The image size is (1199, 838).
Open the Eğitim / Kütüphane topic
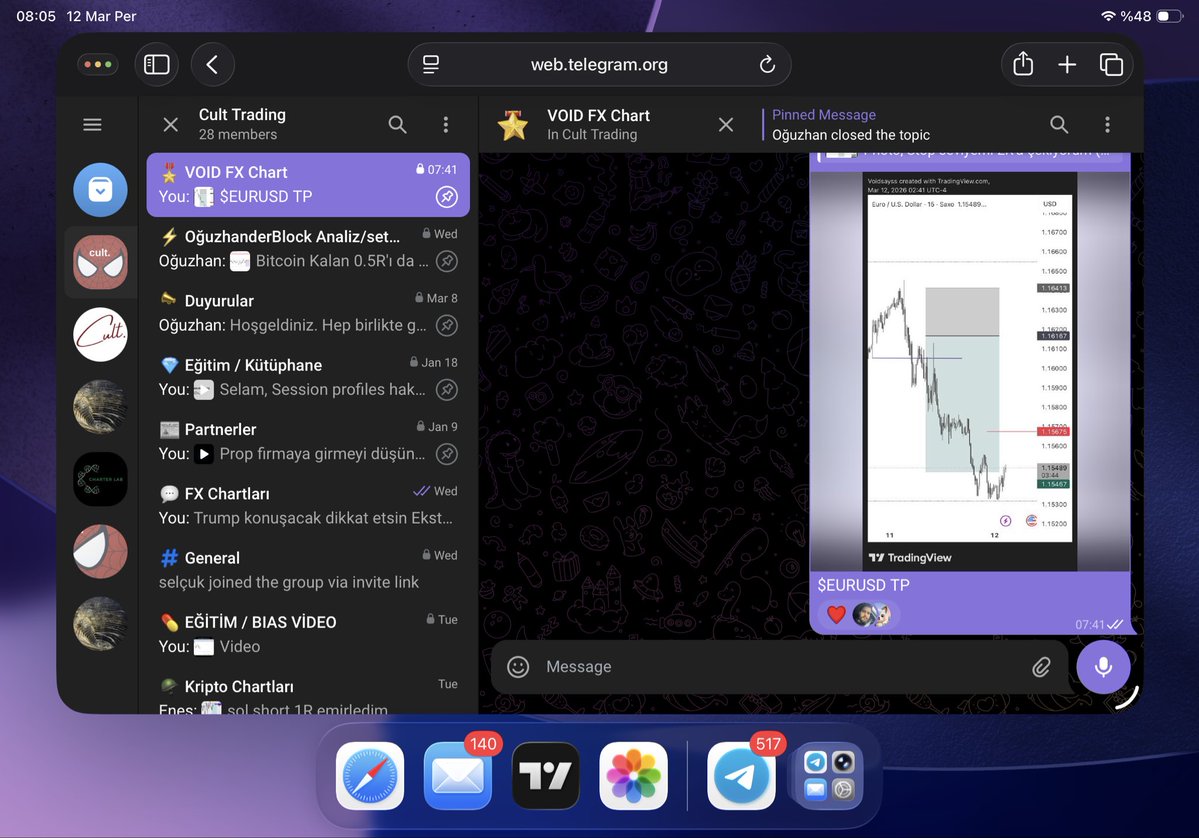tap(308, 378)
